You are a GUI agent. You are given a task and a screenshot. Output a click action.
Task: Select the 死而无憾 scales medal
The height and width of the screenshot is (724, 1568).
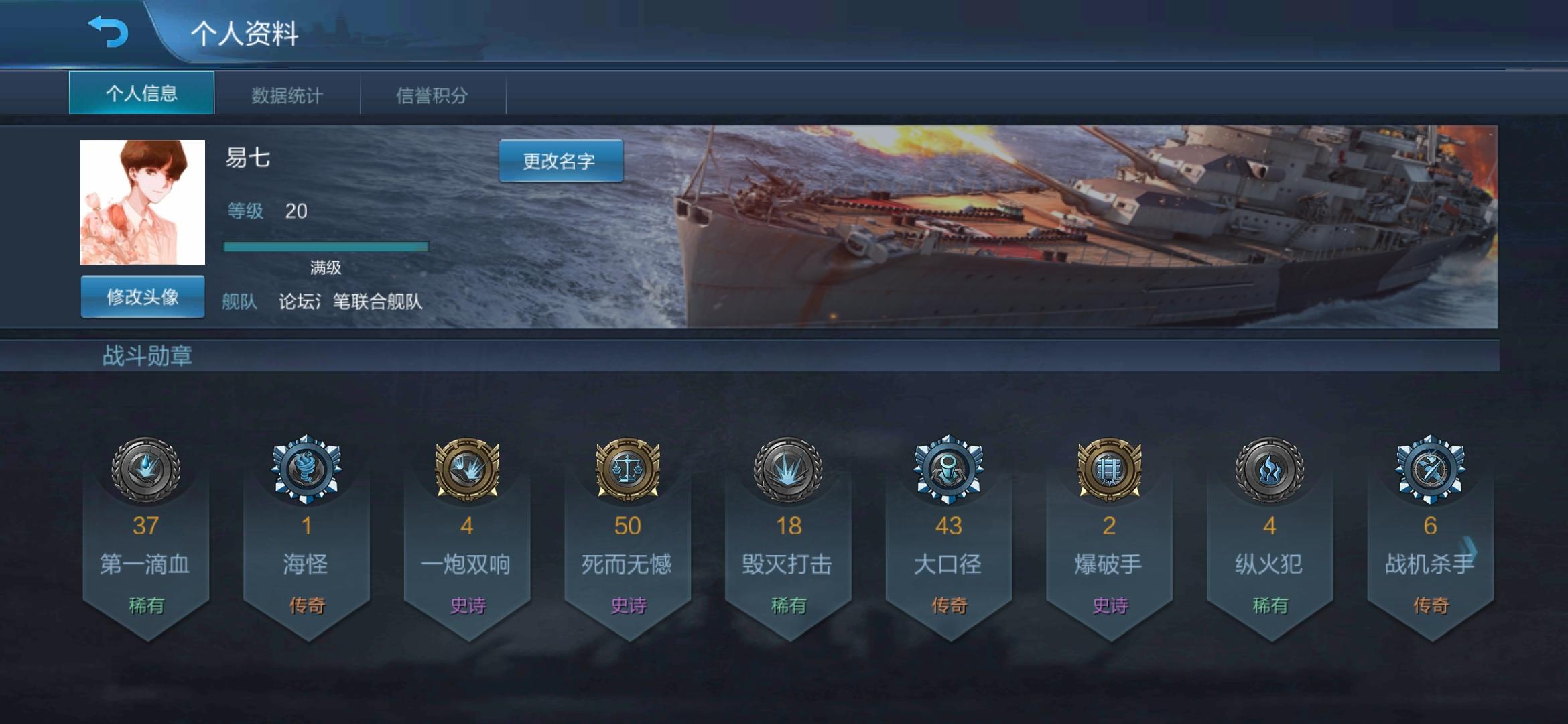tap(628, 469)
